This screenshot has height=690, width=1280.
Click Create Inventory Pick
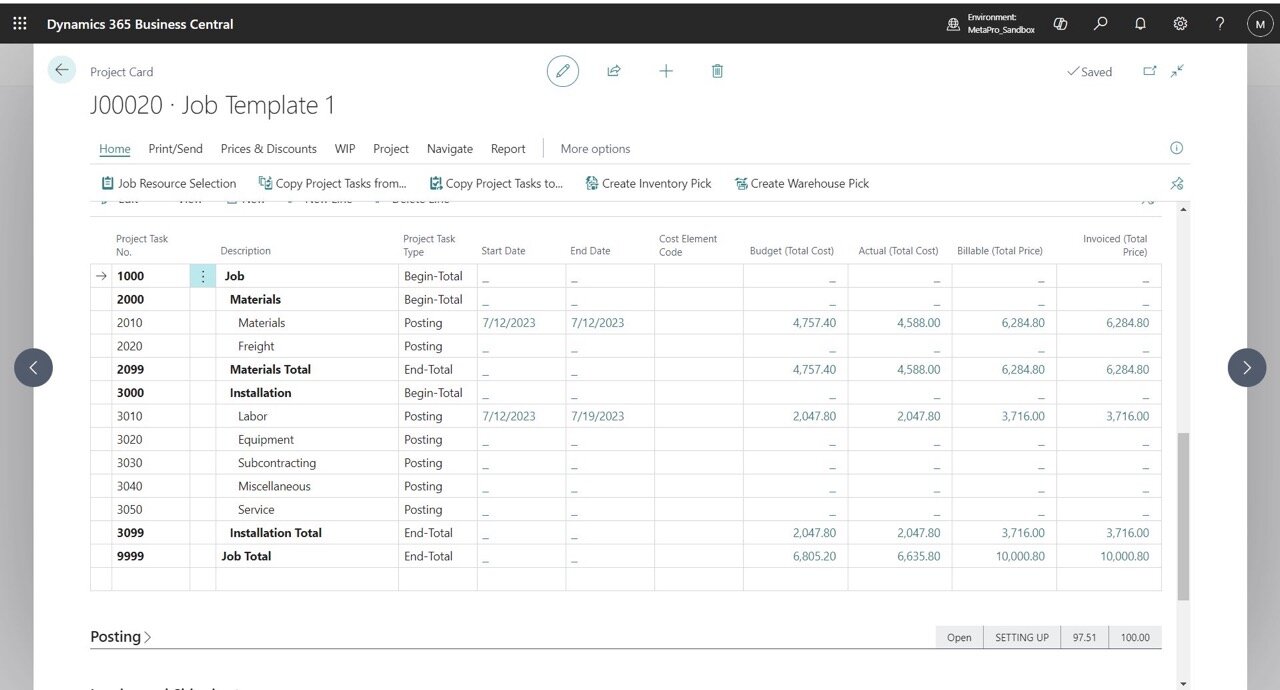(648, 184)
